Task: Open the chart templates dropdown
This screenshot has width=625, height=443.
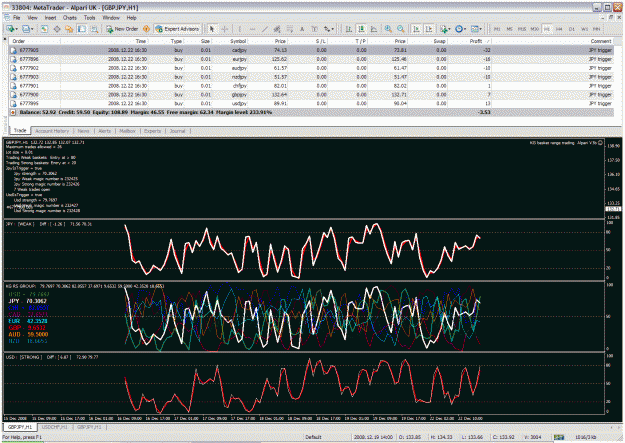Action: (x=476, y=29)
